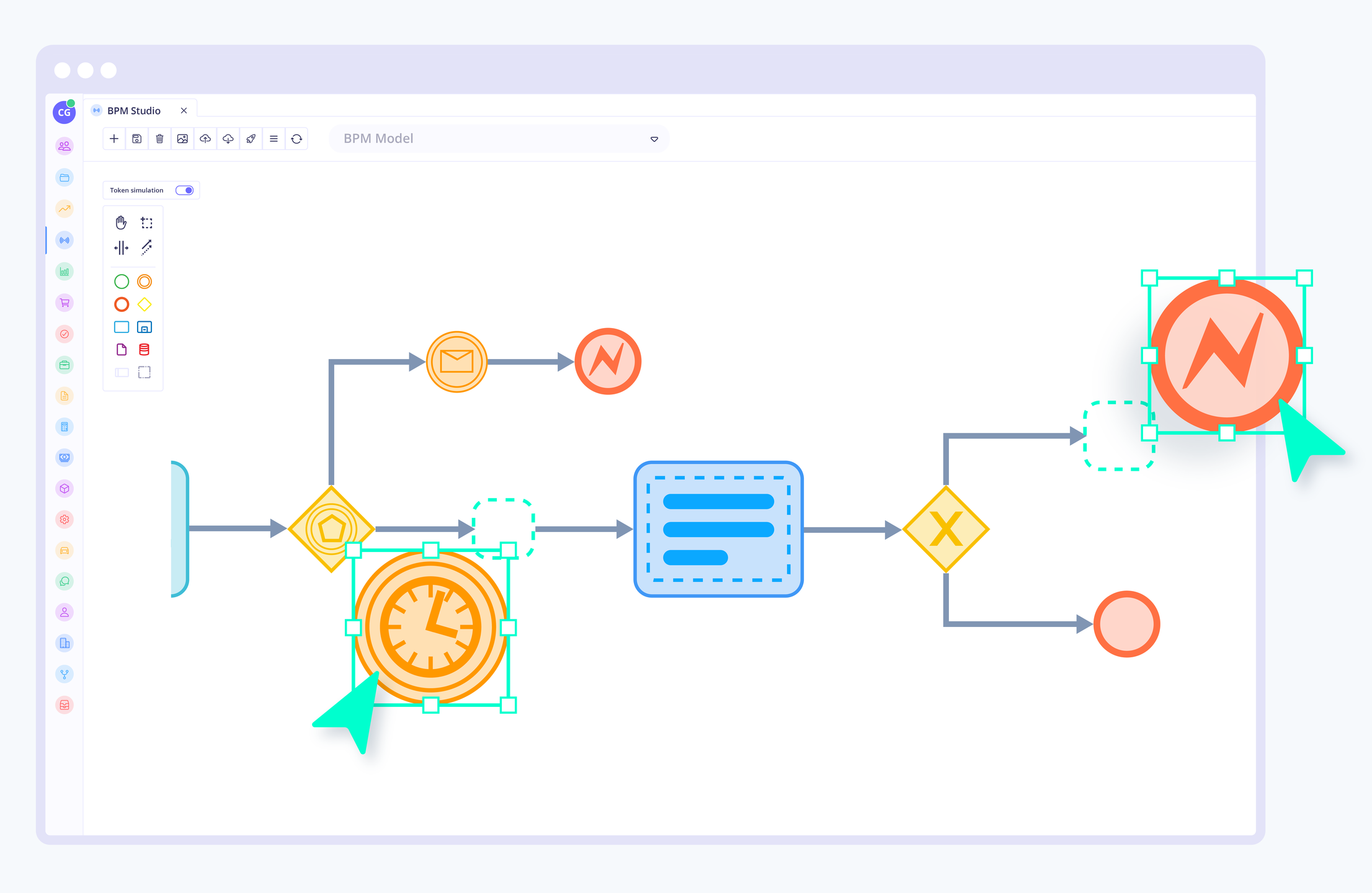The image size is (1372, 893).
Task: Activate the lasso selection tool
Action: [146, 223]
